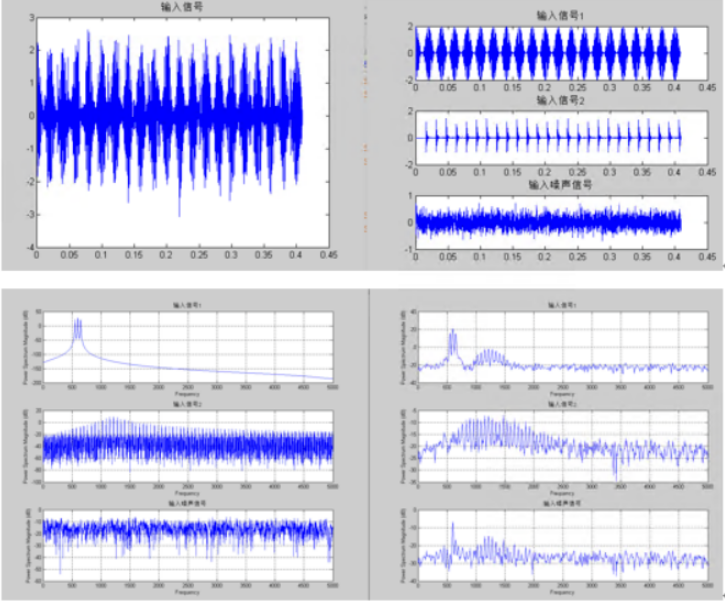Click Power Spectrum Magnitude label of bottom-left top plot
This screenshot has width=725, height=603.
coord(25,346)
